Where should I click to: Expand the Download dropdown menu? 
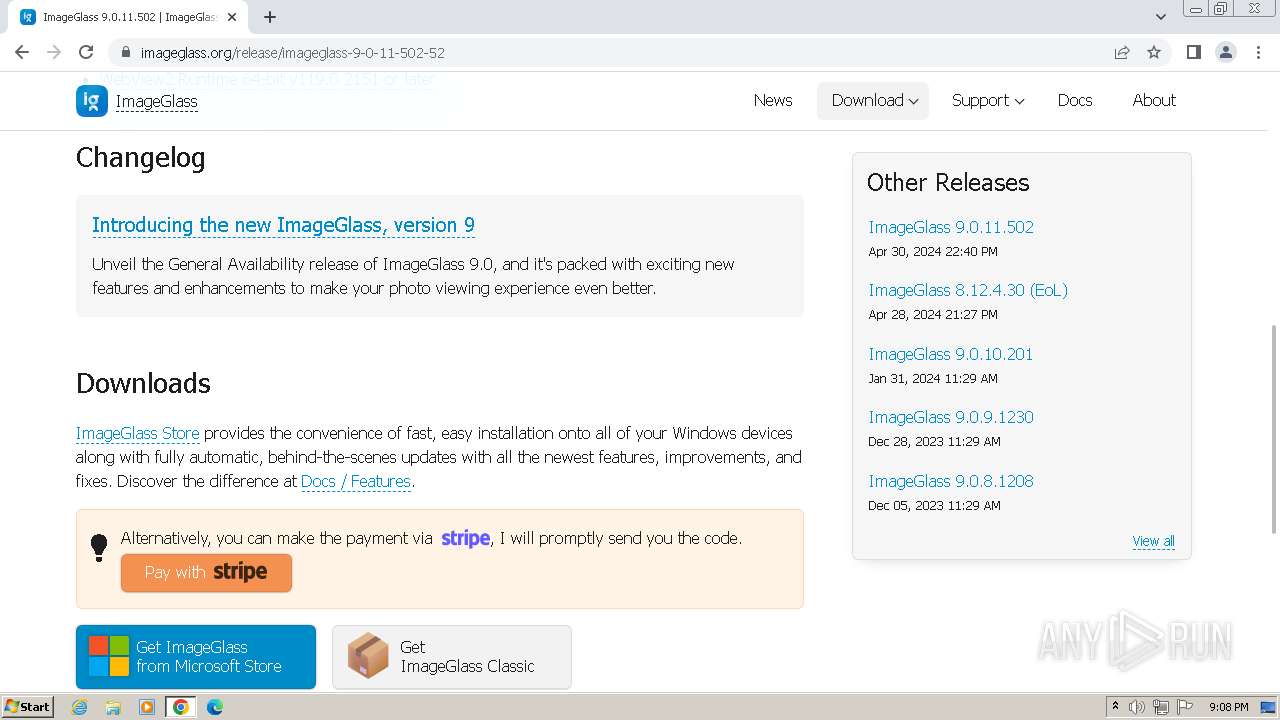tap(874, 100)
